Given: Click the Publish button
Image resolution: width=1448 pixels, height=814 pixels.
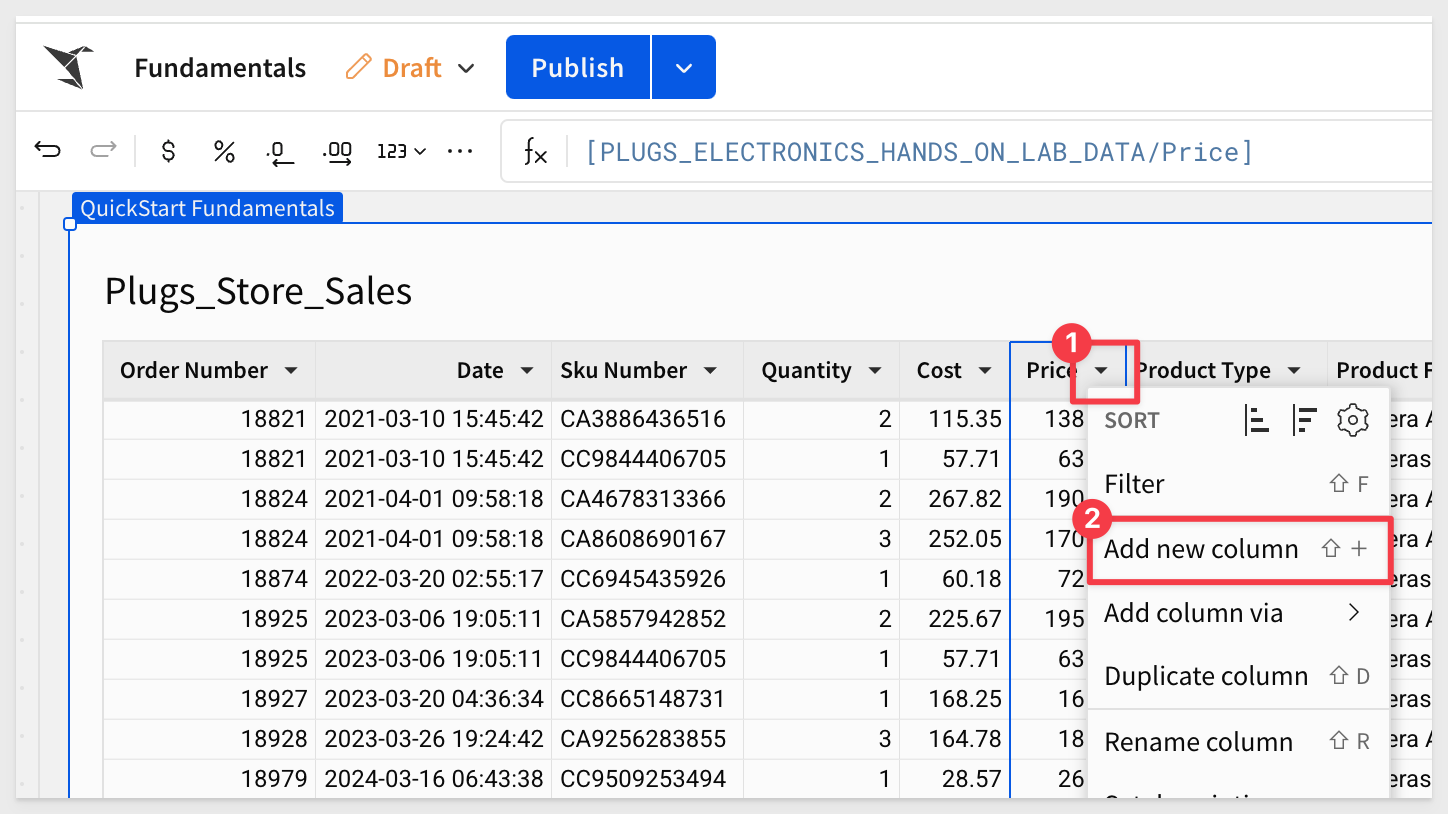Looking at the screenshot, I should click(x=578, y=67).
